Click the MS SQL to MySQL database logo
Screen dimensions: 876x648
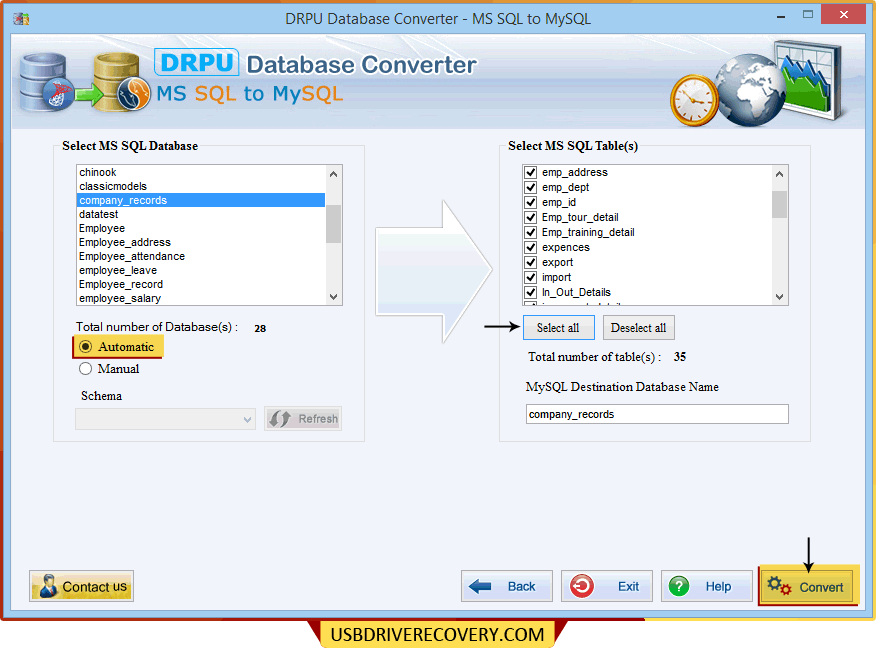click(84, 82)
